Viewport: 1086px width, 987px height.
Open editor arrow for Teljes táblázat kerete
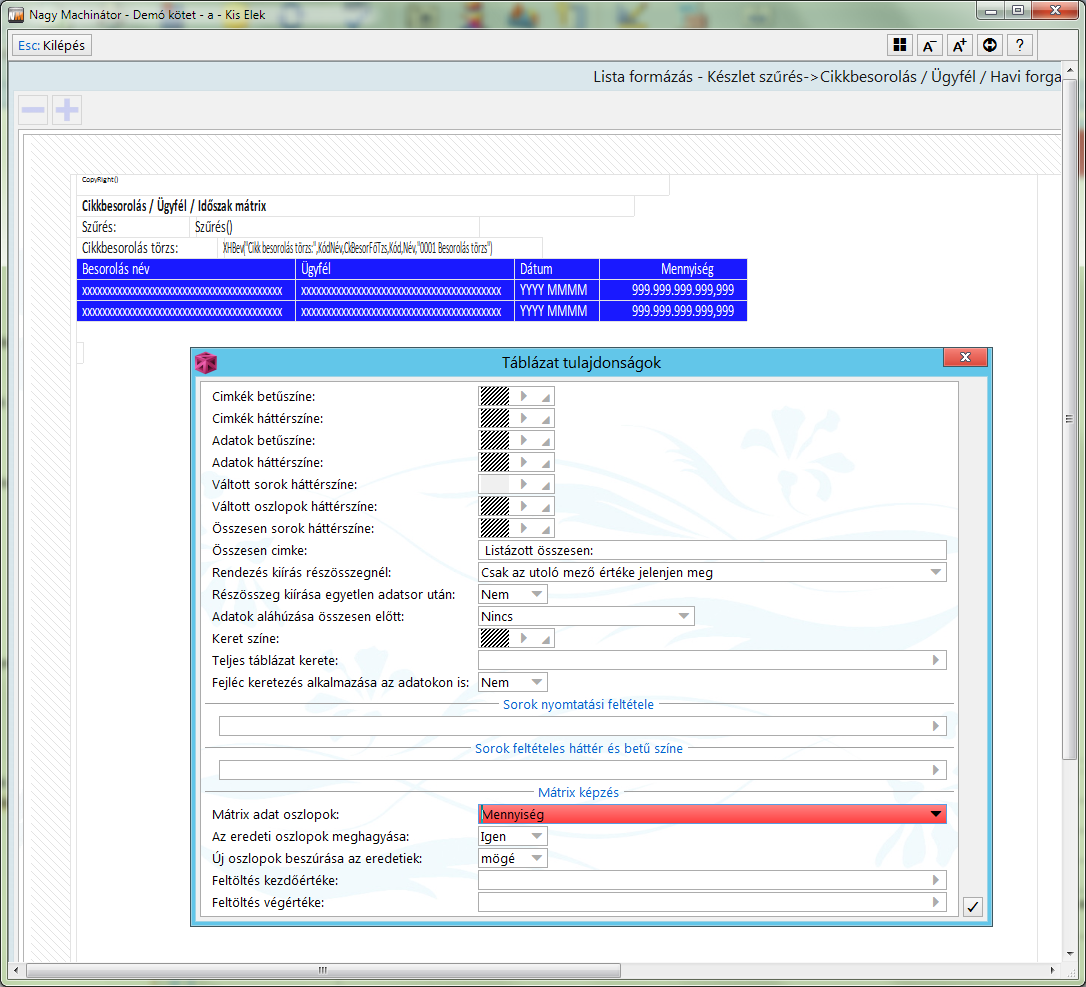[x=936, y=660]
